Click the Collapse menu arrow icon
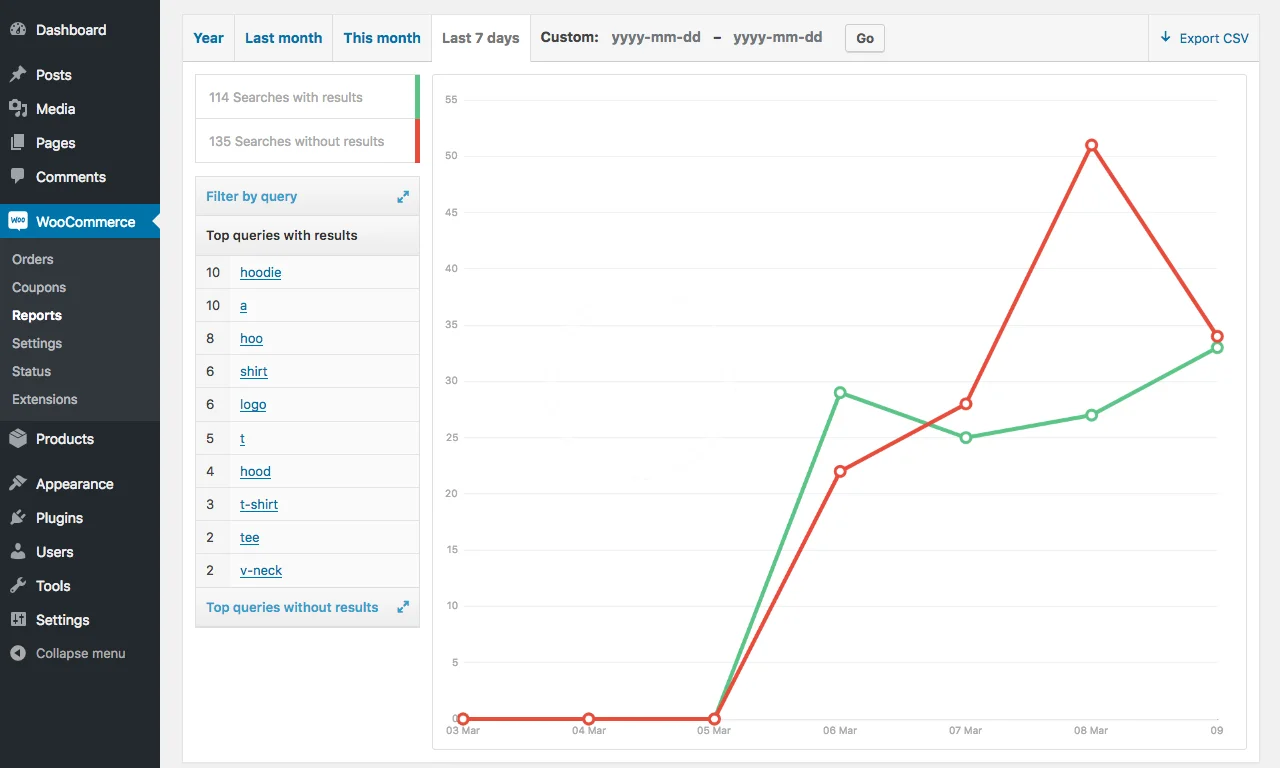The height and width of the screenshot is (768, 1280). tap(18, 653)
